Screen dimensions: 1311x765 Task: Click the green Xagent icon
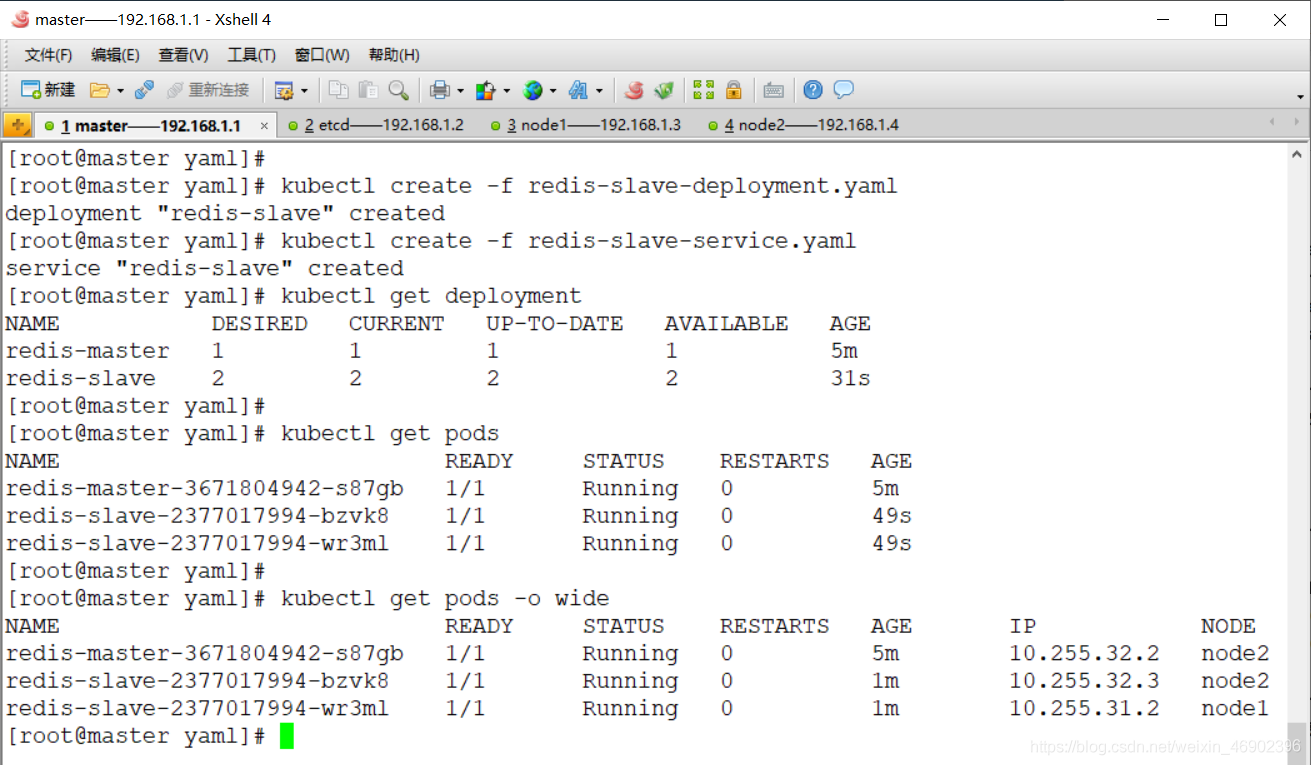(664, 90)
